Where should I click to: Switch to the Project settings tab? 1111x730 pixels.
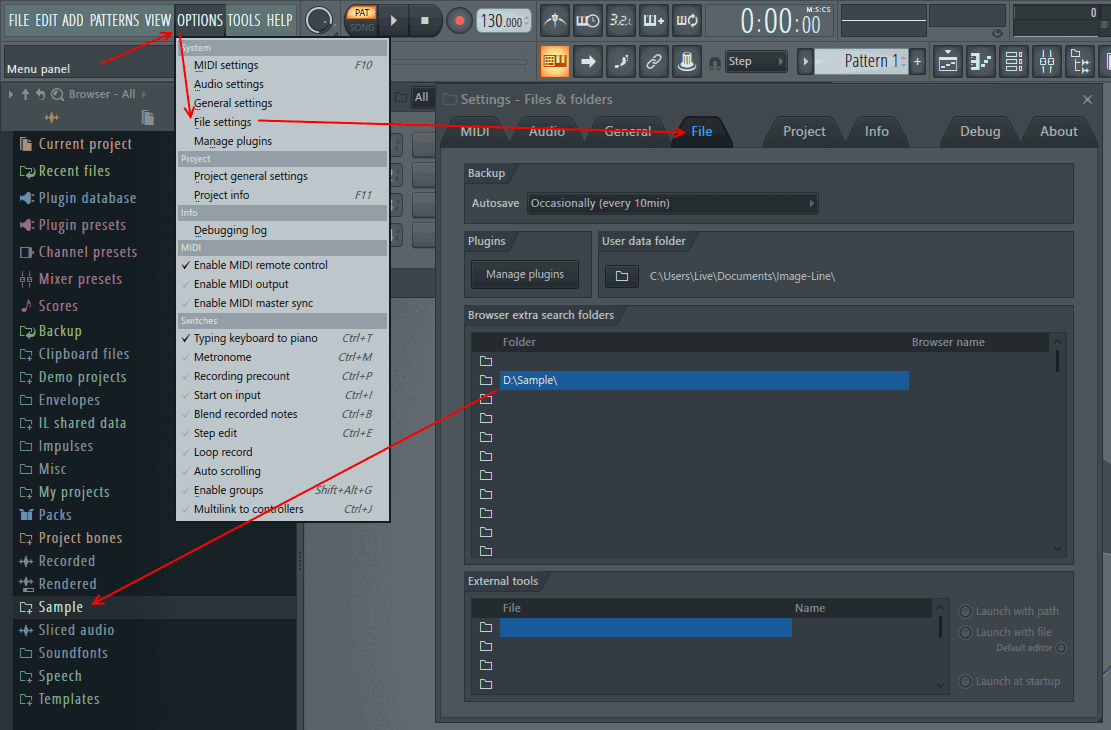point(804,131)
